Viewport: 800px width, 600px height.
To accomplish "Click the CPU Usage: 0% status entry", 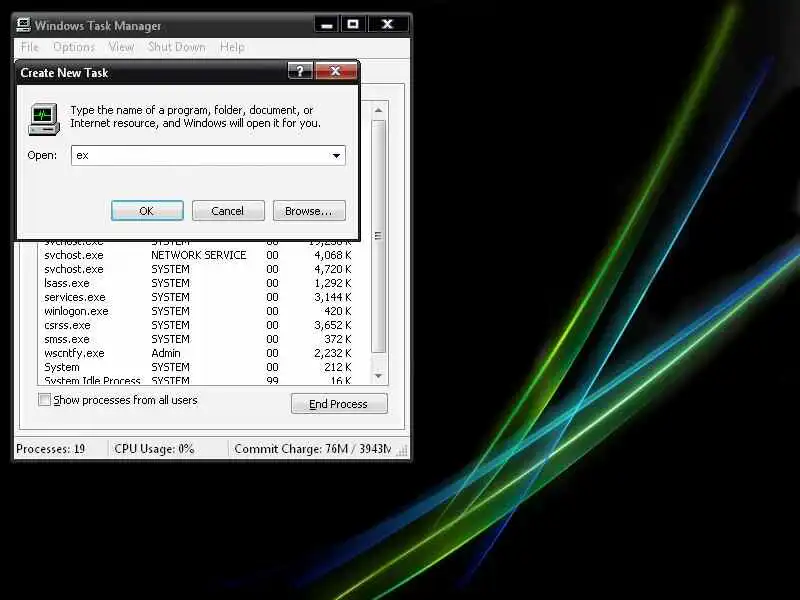I will 154,449.
